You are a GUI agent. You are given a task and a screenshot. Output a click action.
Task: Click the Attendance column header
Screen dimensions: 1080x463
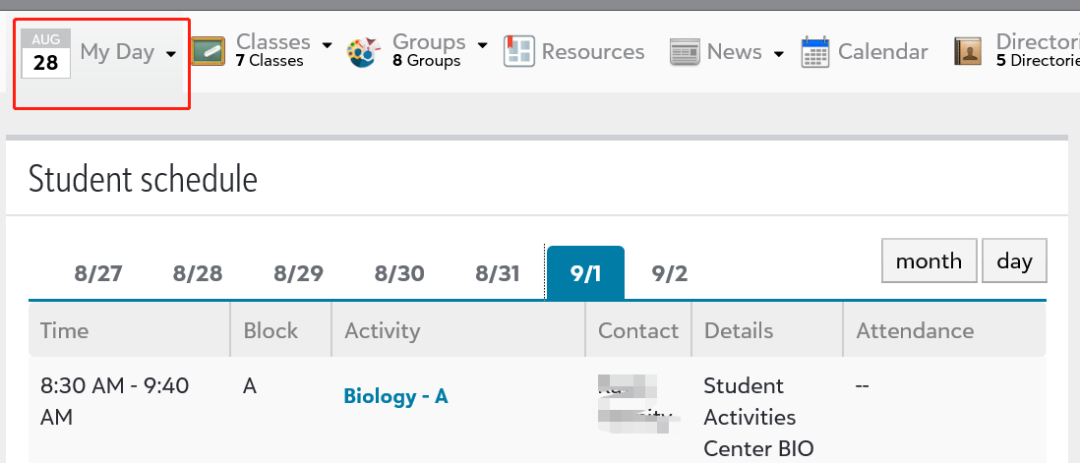pyautogui.click(x=915, y=331)
